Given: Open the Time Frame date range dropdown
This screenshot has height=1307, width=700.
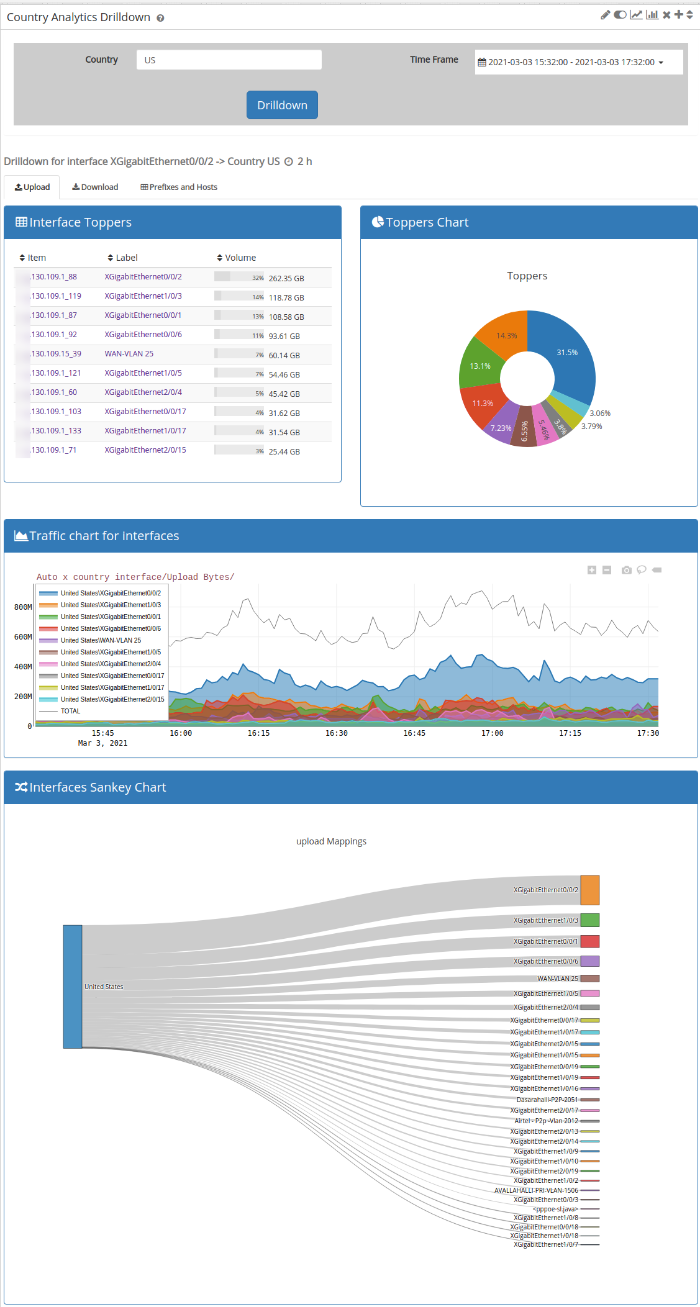Looking at the screenshot, I should (578, 62).
